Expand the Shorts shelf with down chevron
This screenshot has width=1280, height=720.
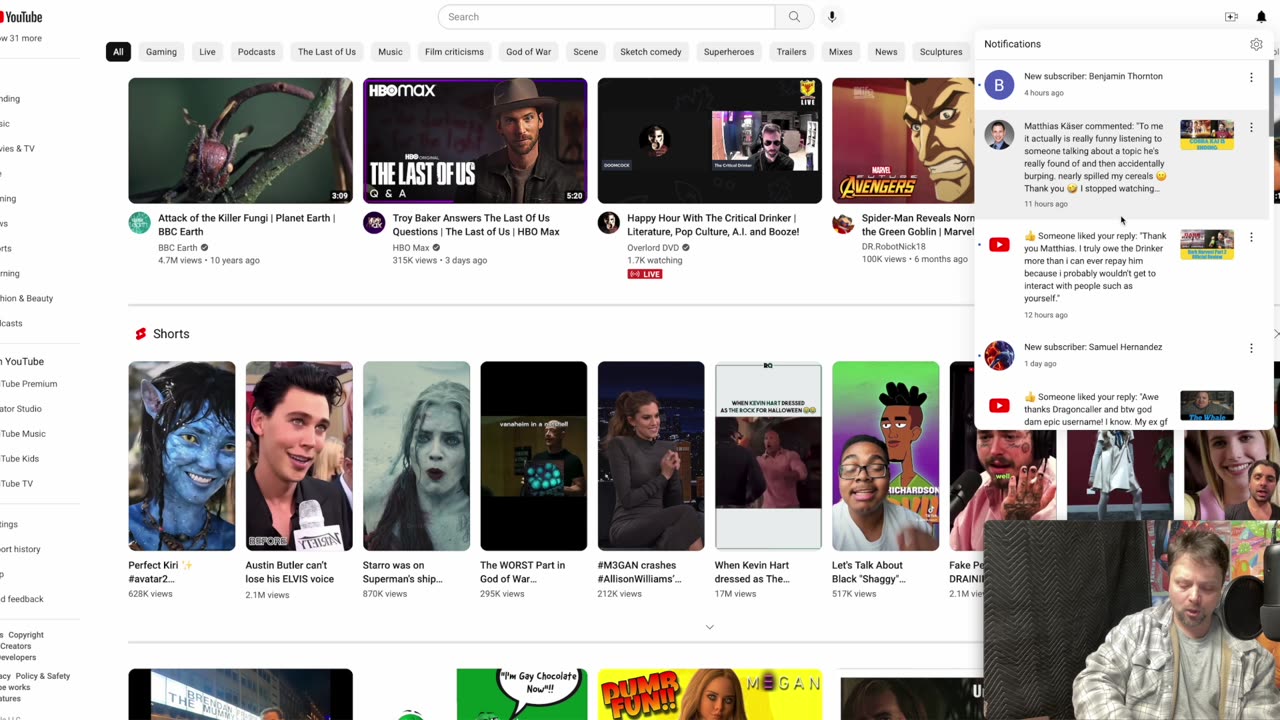click(x=709, y=627)
